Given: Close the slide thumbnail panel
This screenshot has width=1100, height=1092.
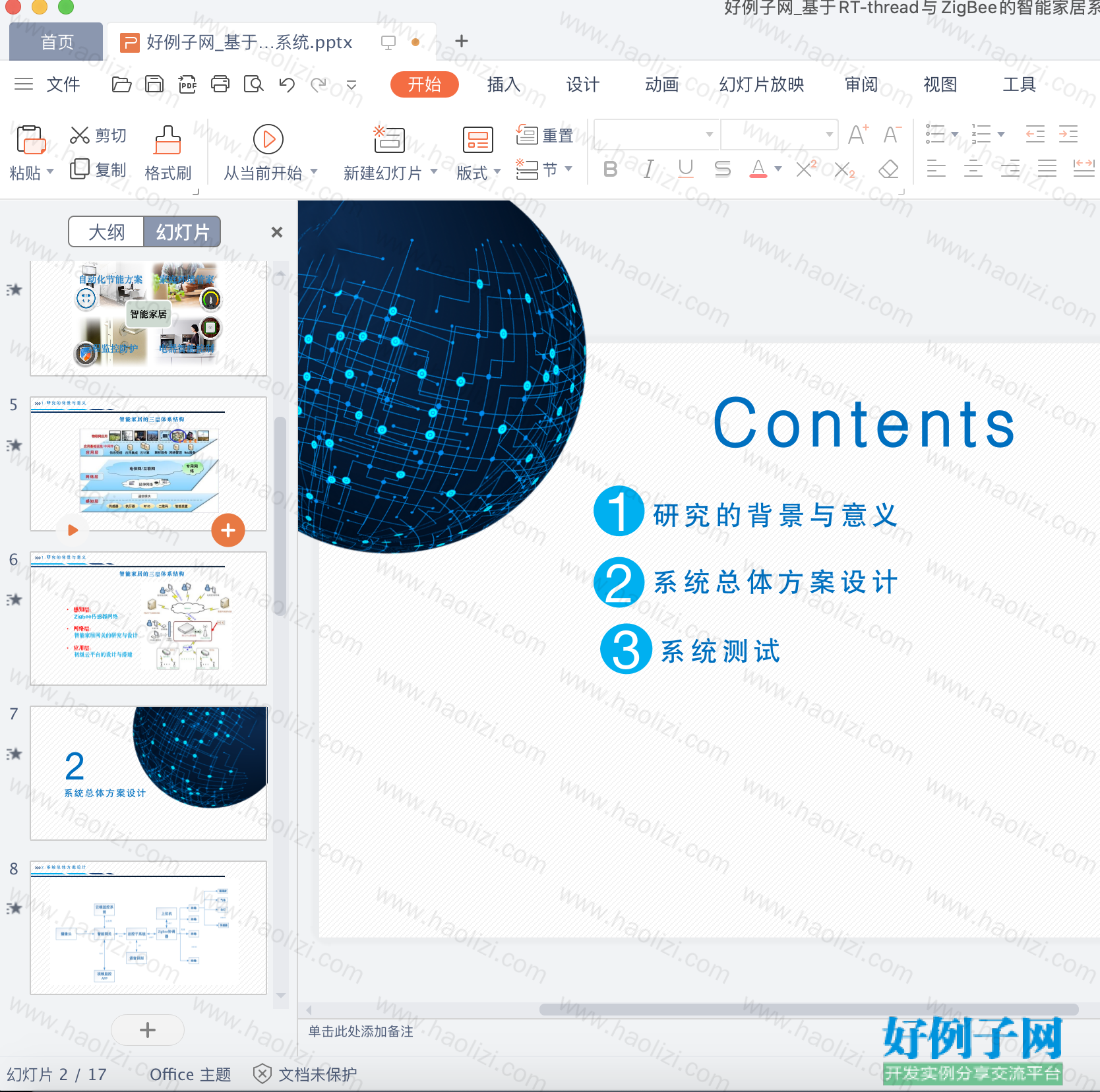Looking at the screenshot, I should (x=277, y=232).
